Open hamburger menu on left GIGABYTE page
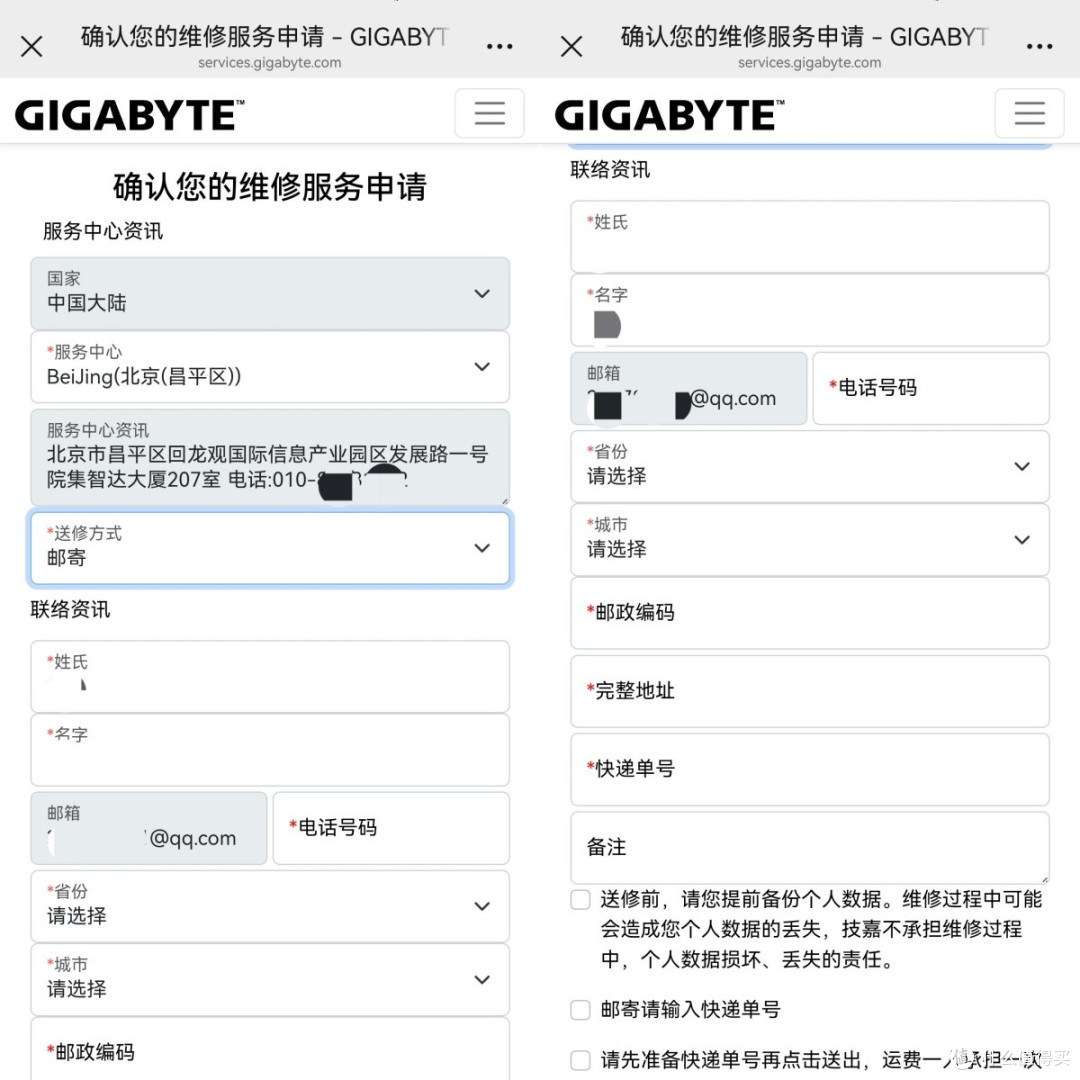The height and width of the screenshot is (1080, 1080). pos(490,113)
